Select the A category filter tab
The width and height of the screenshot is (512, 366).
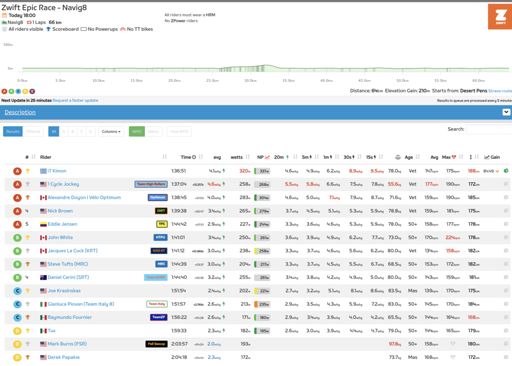(x=64, y=131)
